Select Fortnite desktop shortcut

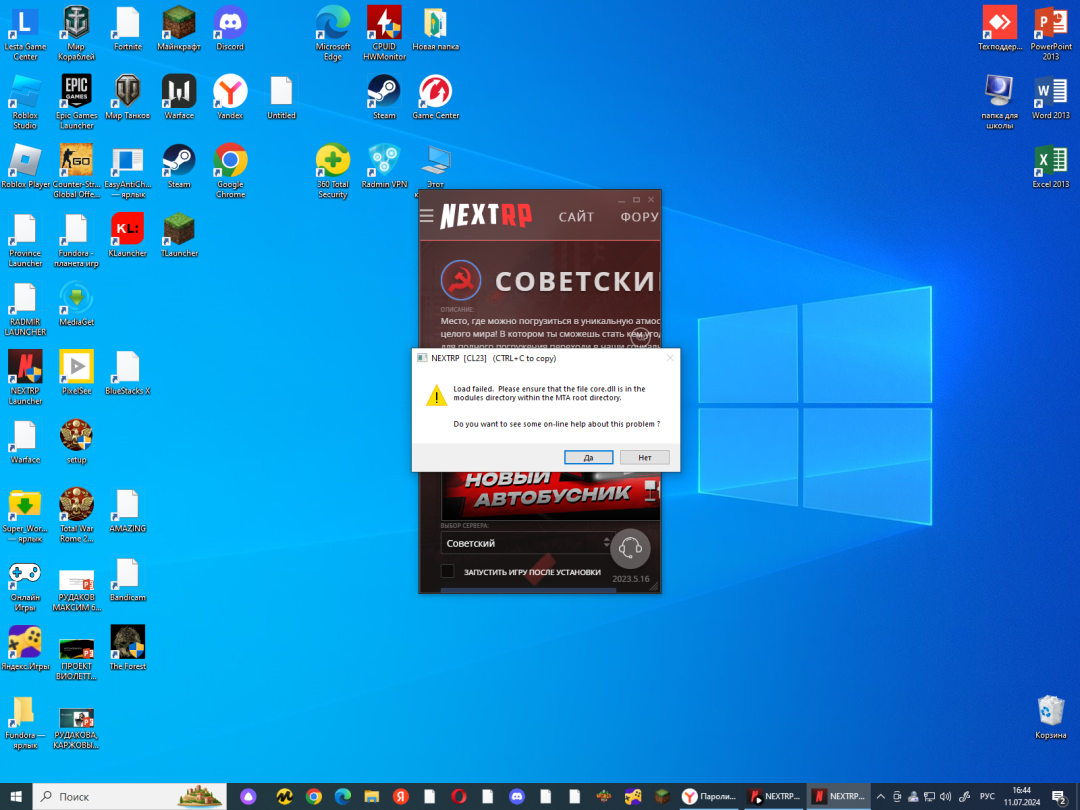coord(127,28)
